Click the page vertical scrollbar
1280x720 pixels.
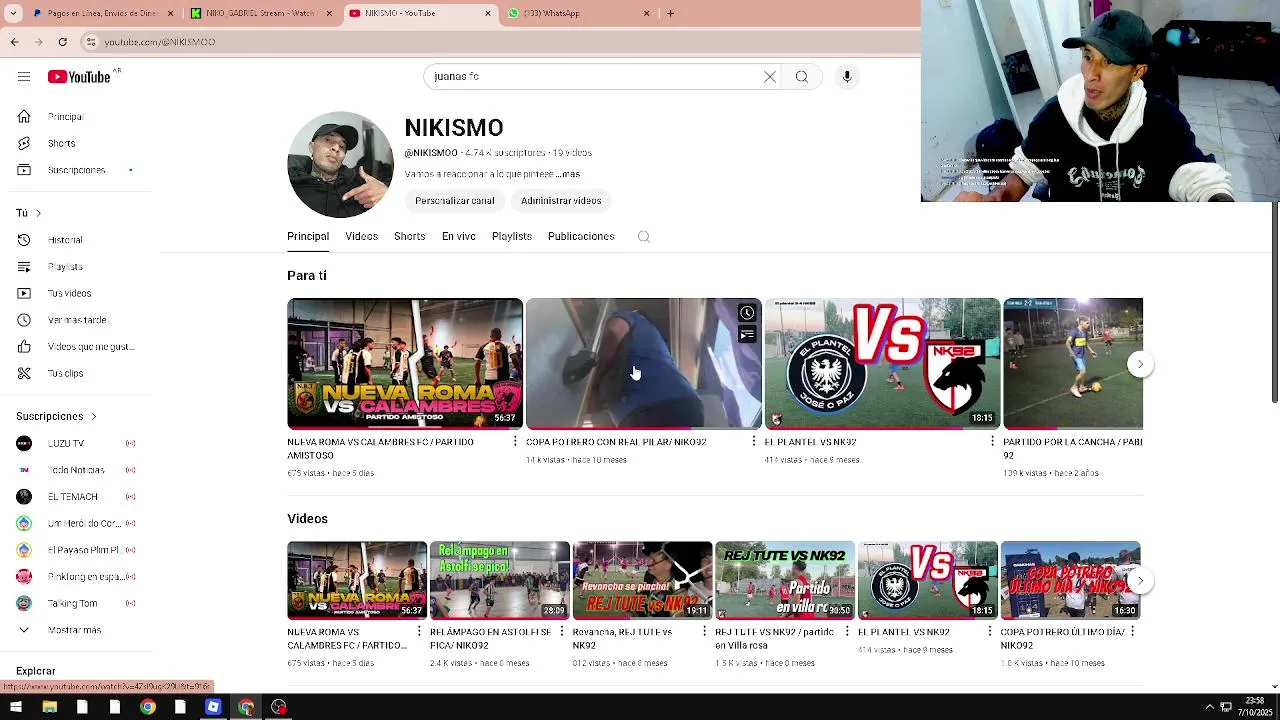(1274, 303)
